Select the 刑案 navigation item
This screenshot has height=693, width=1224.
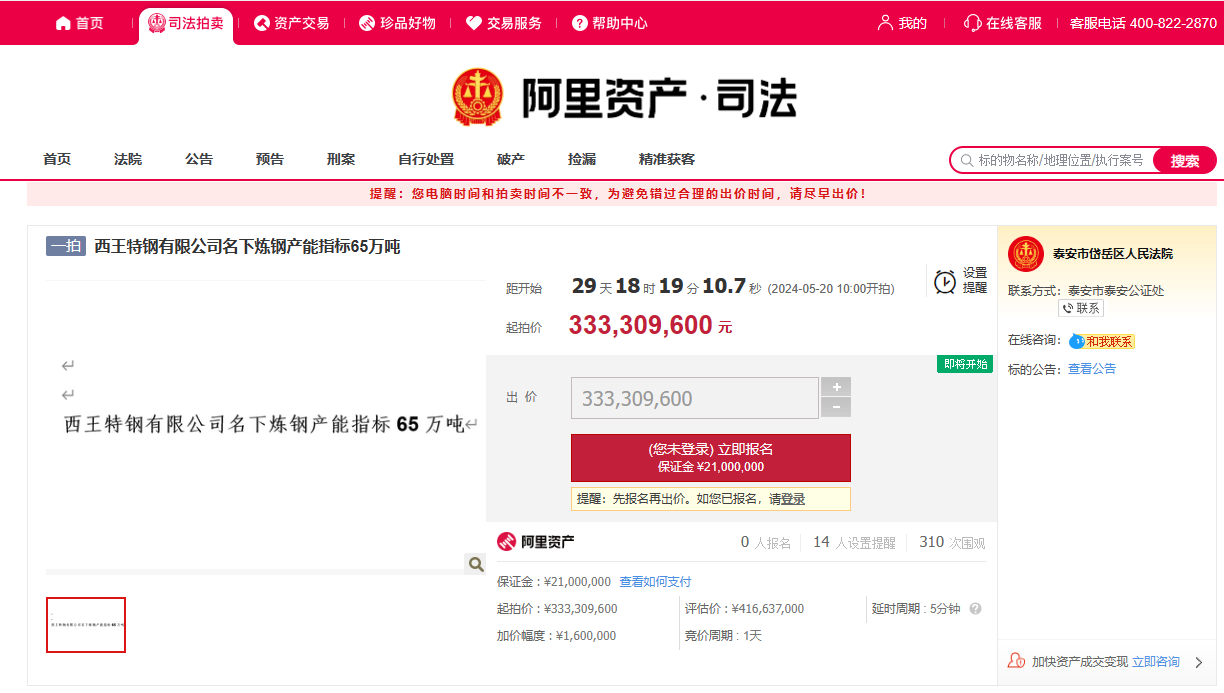[x=341, y=159]
